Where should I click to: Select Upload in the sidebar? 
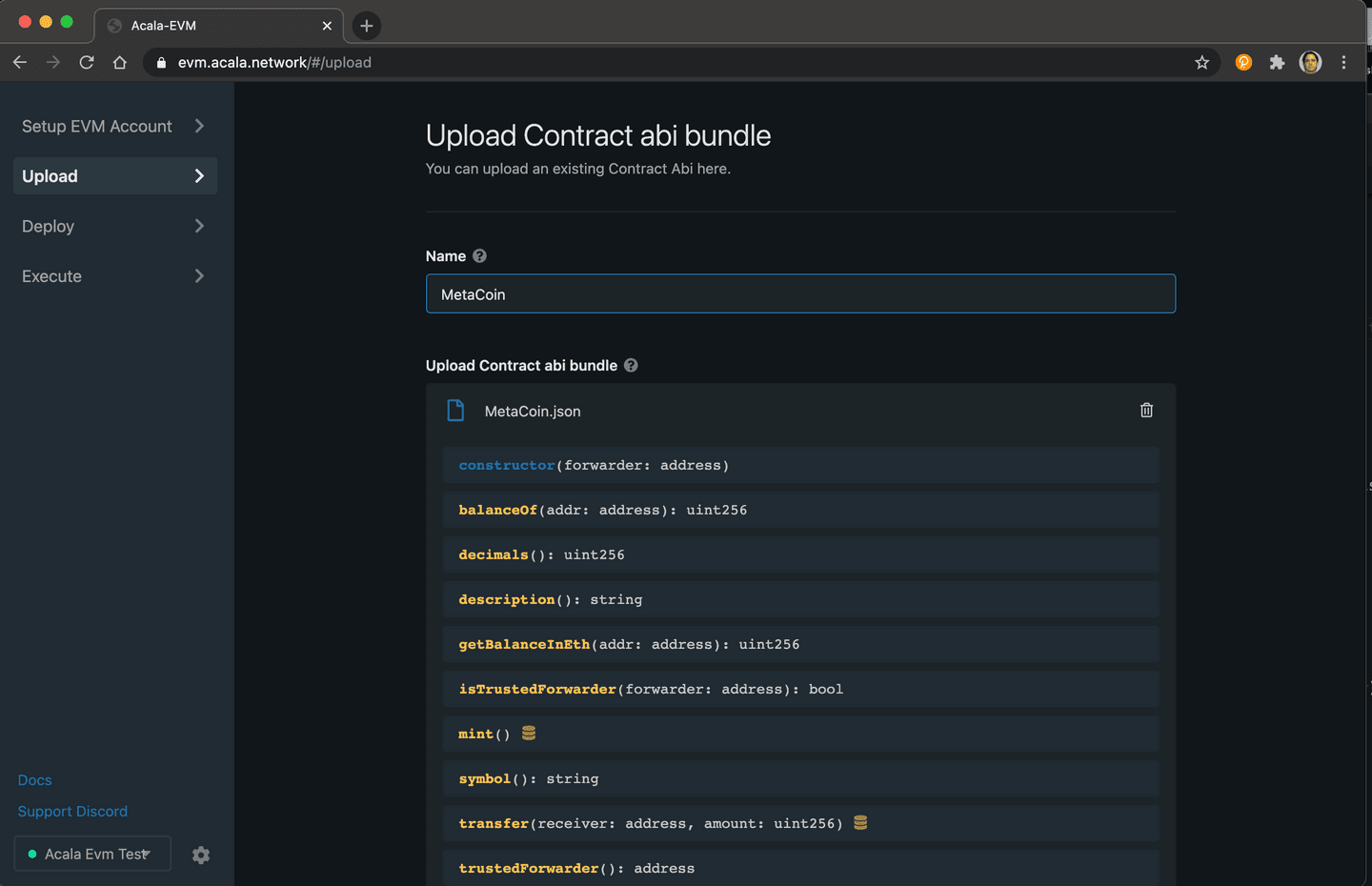coord(115,176)
